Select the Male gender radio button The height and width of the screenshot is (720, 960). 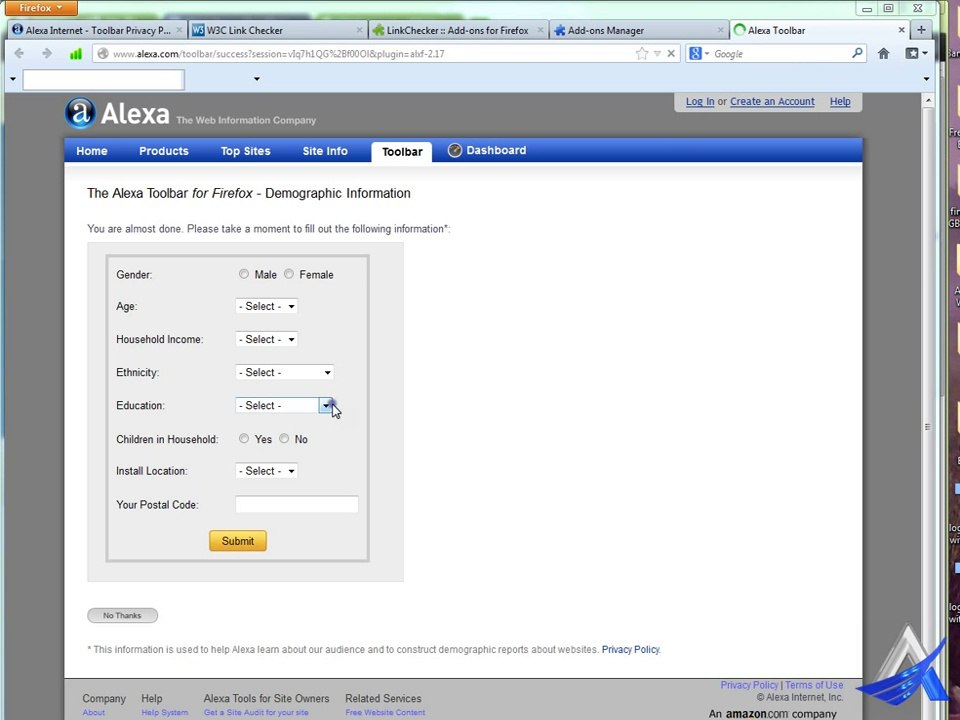tap(244, 274)
